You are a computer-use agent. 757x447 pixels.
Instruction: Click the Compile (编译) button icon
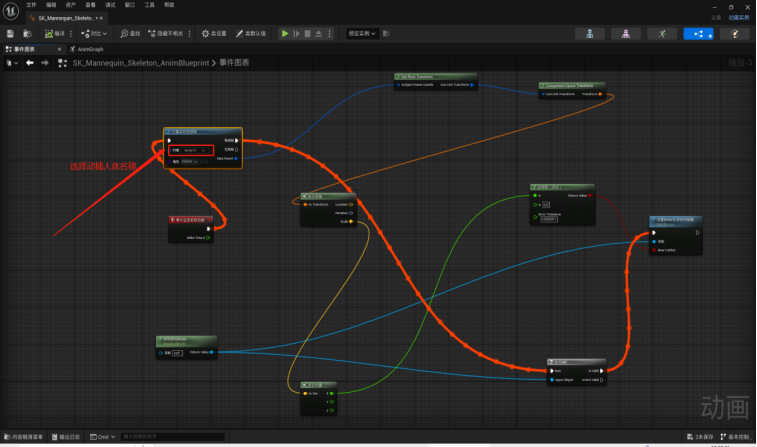click(x=49, y=33)
